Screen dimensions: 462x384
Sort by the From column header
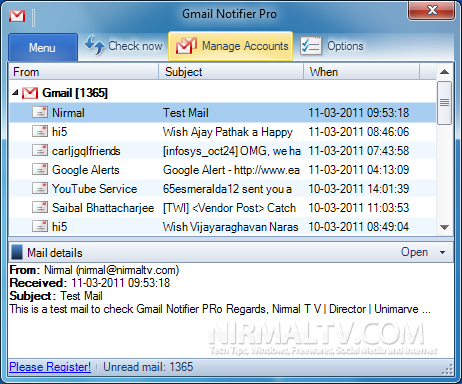click(x=83, y=72)
